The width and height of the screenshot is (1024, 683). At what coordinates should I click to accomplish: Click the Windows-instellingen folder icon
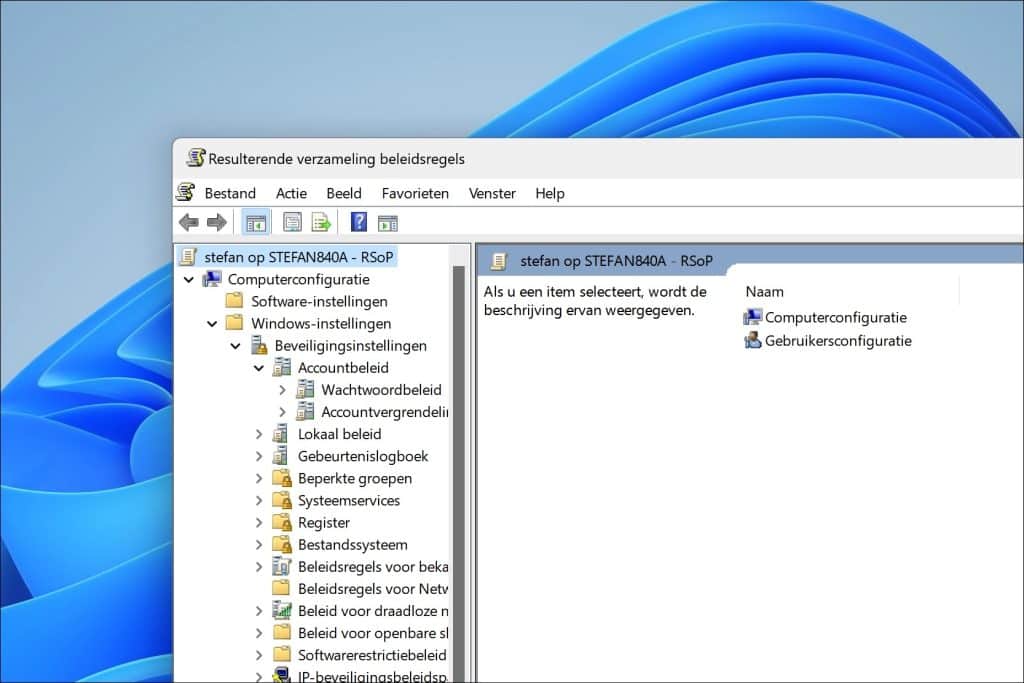point(234,323)
